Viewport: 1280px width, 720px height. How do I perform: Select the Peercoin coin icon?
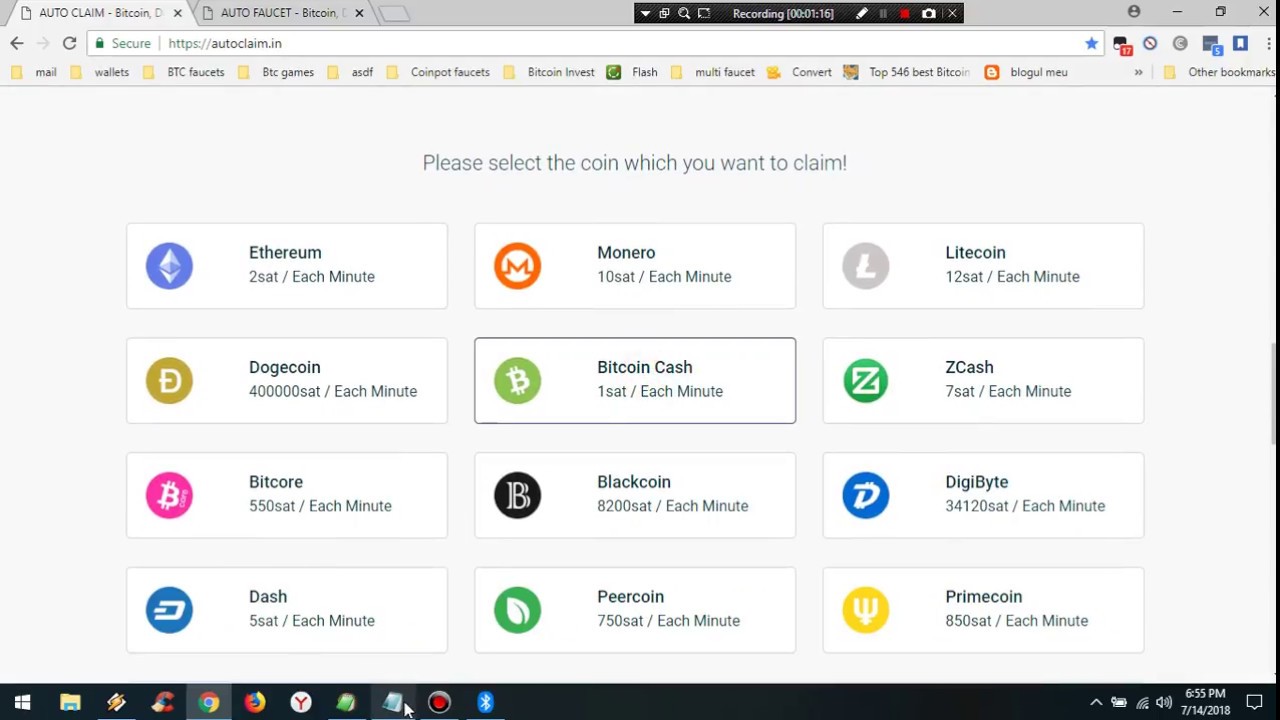point(517,610)
